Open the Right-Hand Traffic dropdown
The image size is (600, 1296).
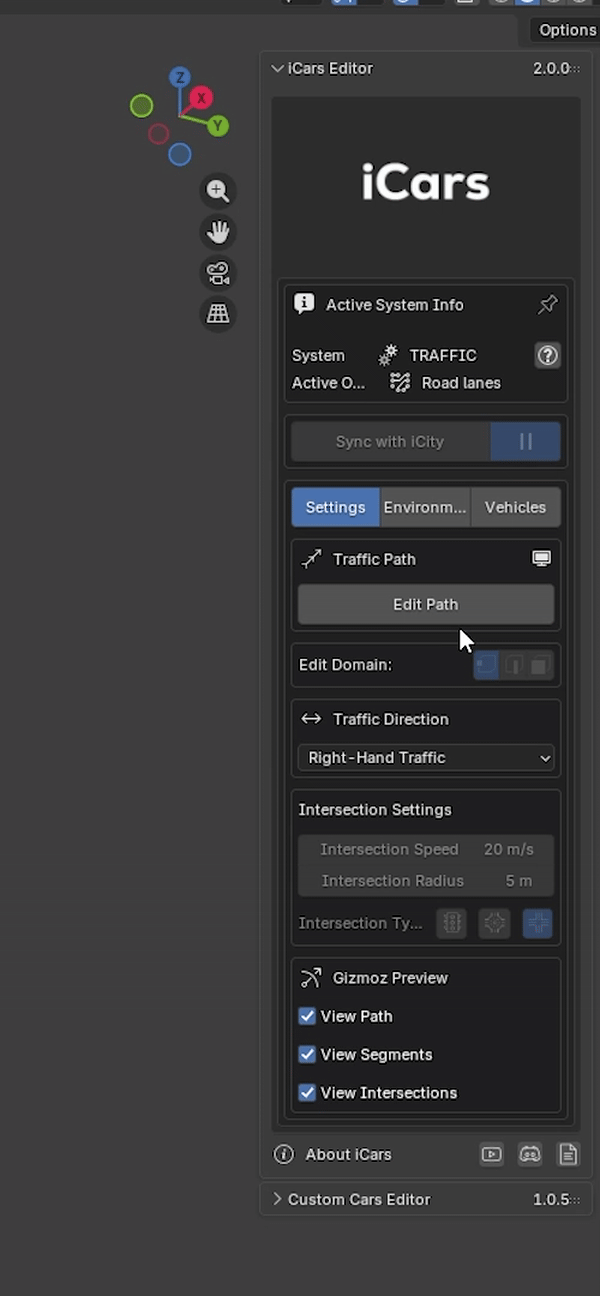click(x=425, y=758)
